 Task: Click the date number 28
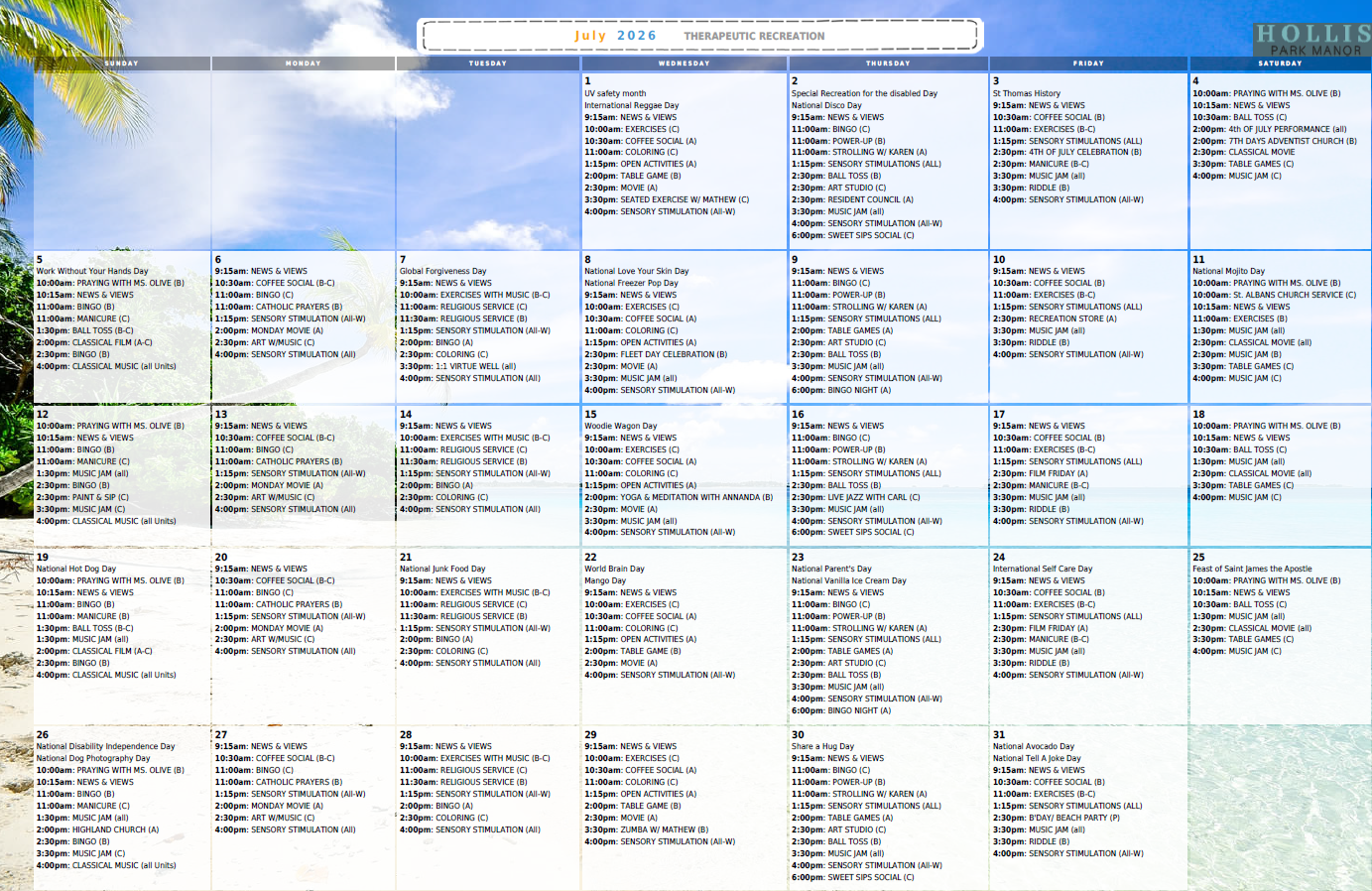(x=406, y=735)
